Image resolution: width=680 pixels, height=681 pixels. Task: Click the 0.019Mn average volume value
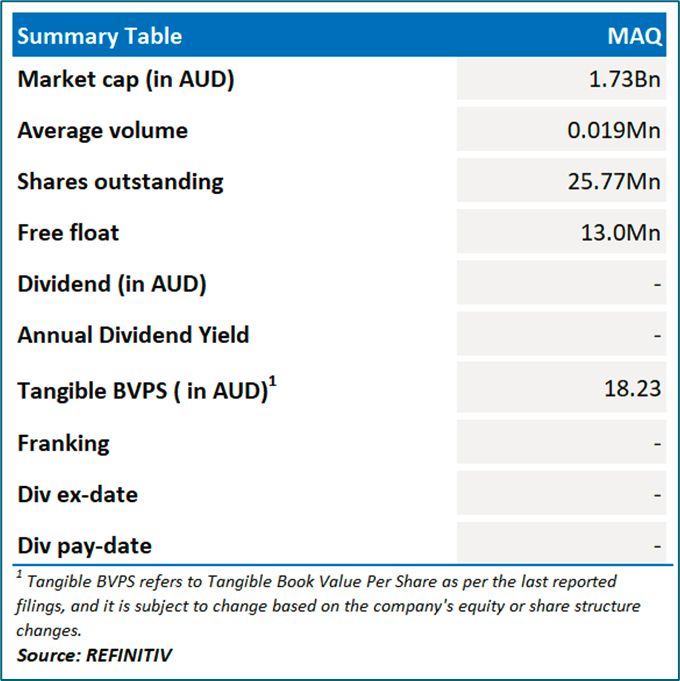(613, 131)
